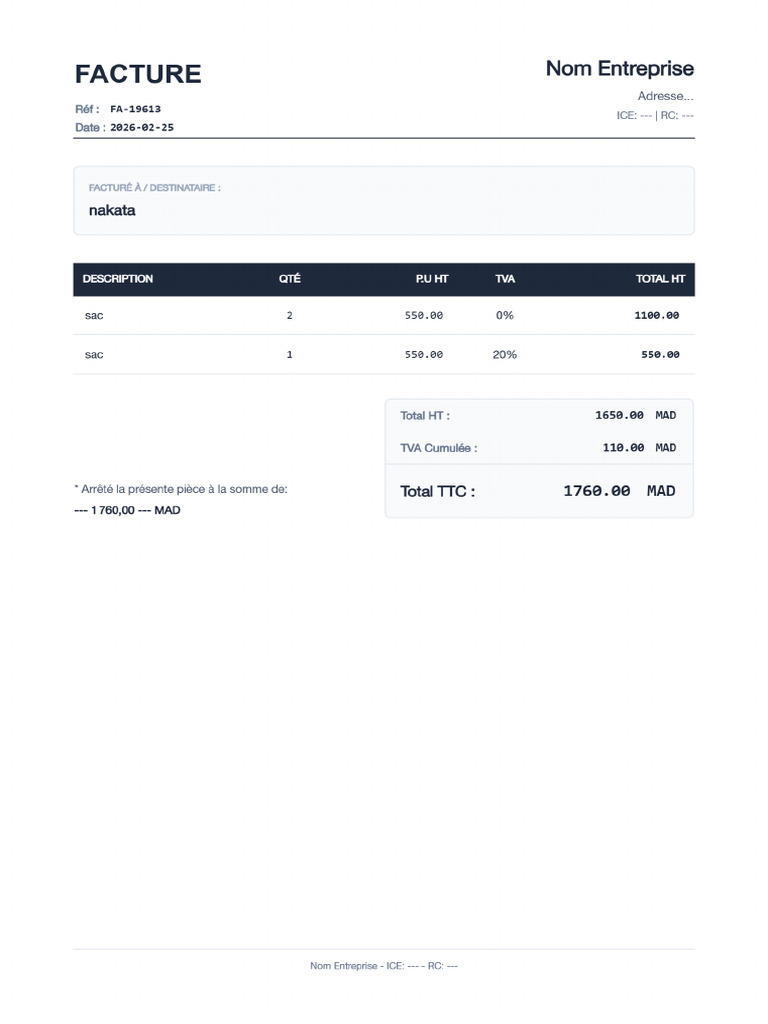Image resolution: width=768 pixels, height=1024 pixels.
Task: Click the TOTAL HT column header
Action: pos(660,279)
